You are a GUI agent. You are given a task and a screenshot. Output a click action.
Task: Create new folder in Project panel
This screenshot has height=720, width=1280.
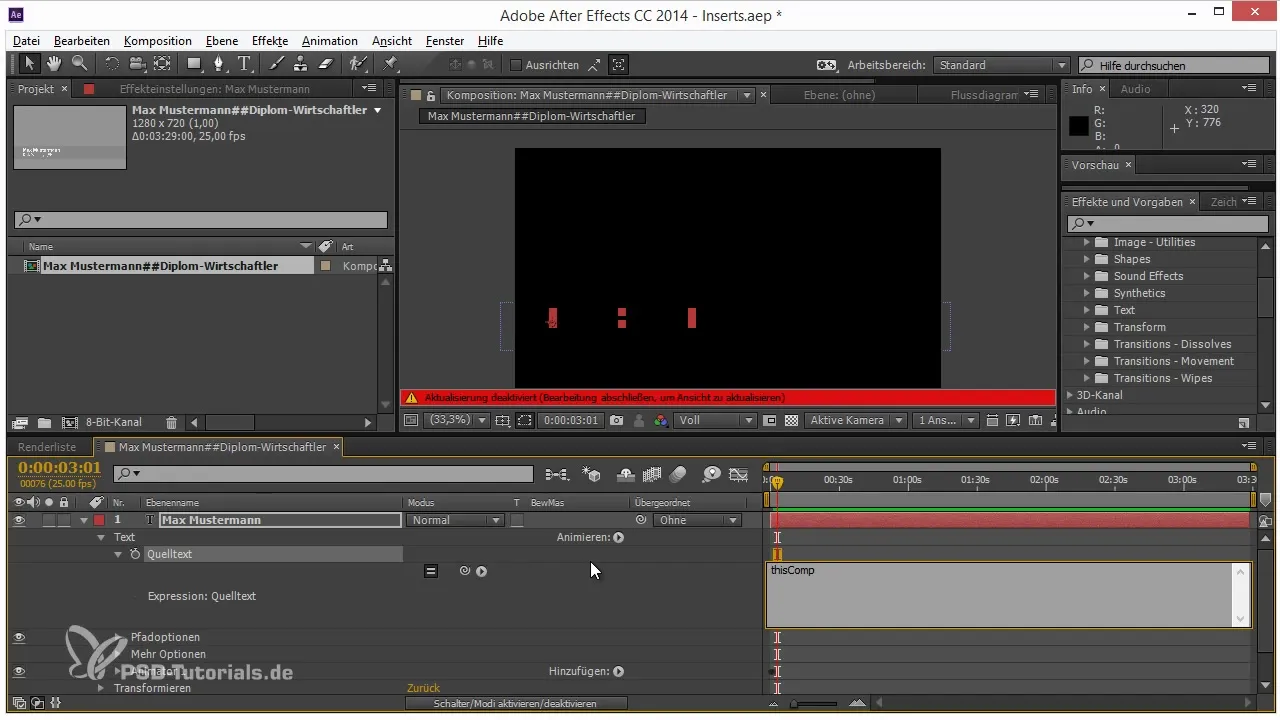44,423
